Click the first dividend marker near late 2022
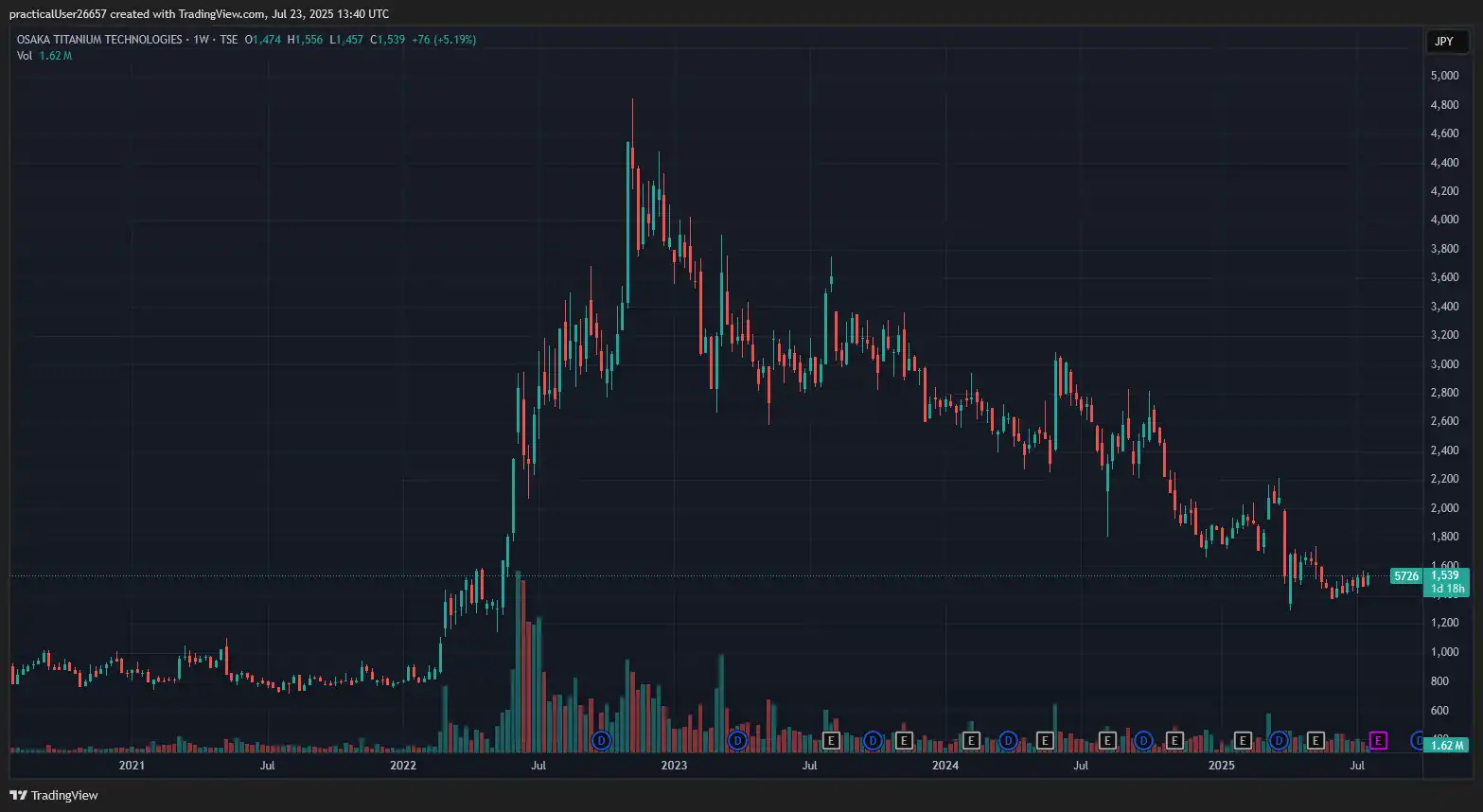Viewport: 1483px width, 812px height. click(x=601, y=740)
